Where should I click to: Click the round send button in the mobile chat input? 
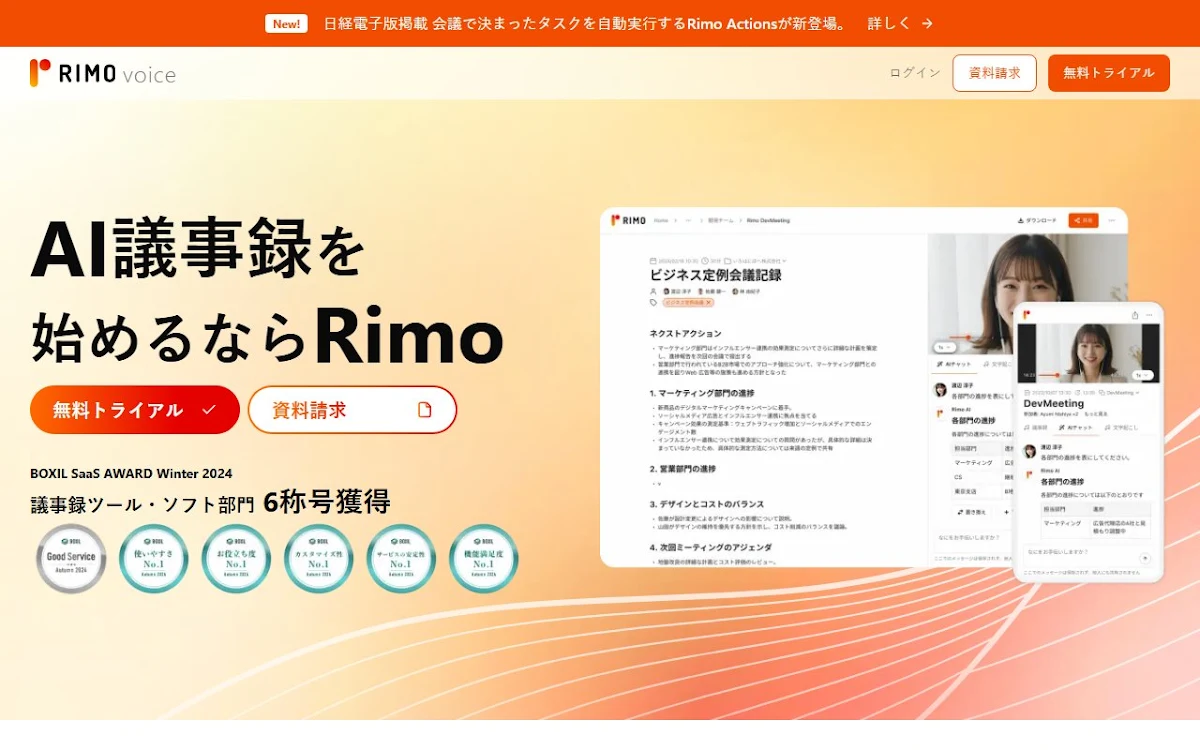pyautogui.click(x=1145, y=558)
